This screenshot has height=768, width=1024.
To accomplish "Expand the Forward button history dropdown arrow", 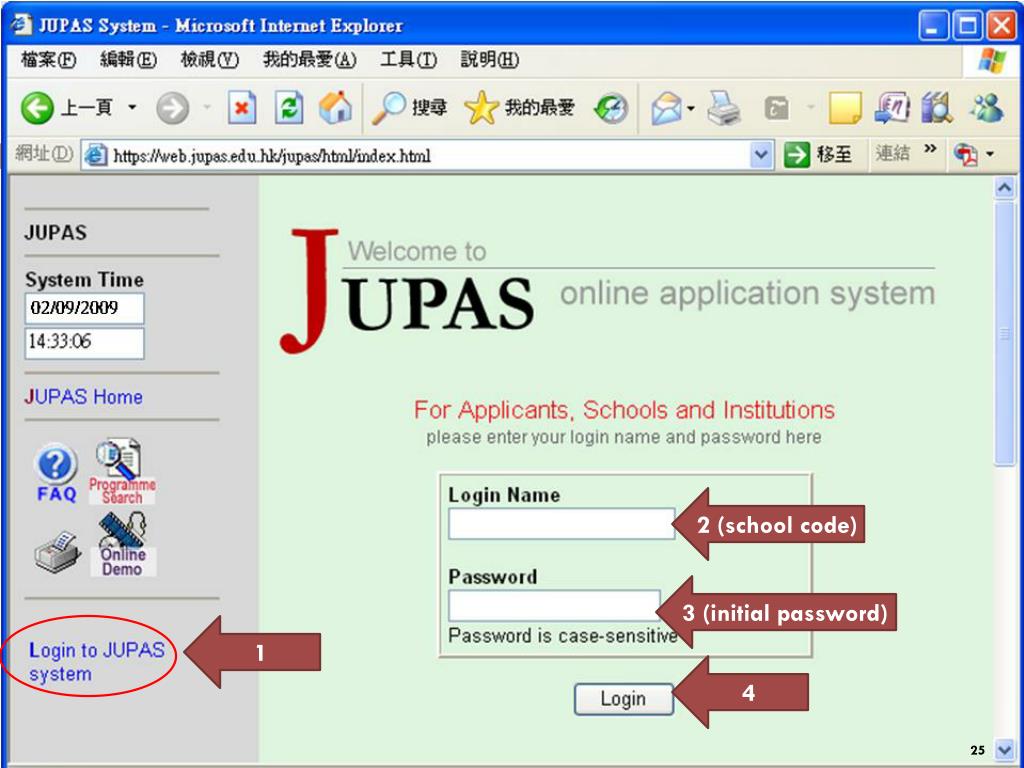I will point(205,108).
